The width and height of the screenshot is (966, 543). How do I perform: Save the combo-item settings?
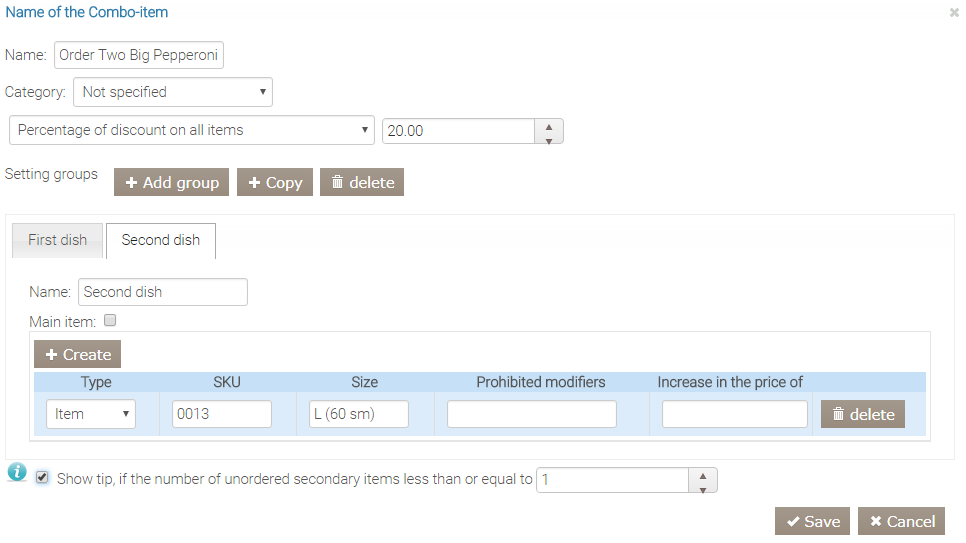[812, 521]
